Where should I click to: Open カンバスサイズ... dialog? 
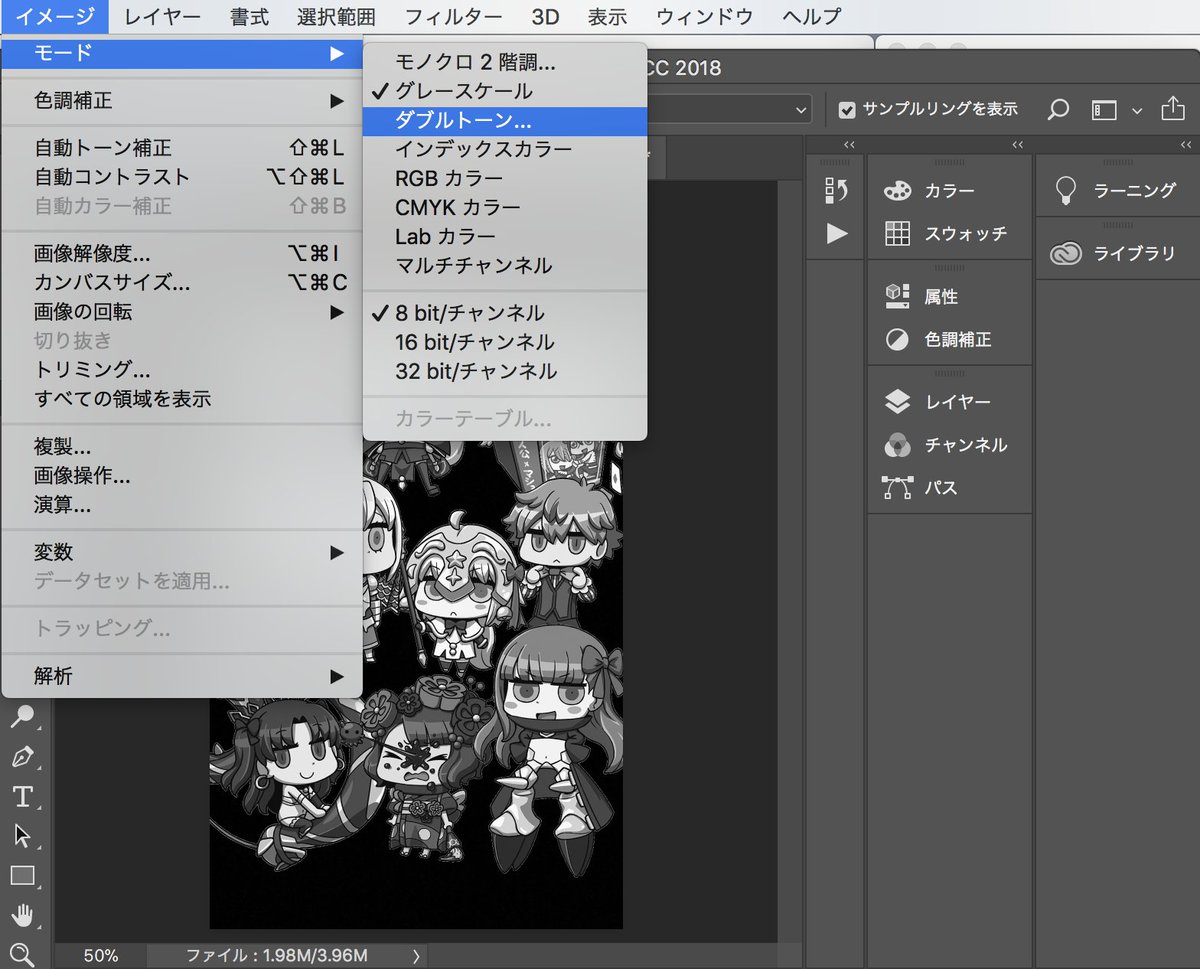[182, 283]
